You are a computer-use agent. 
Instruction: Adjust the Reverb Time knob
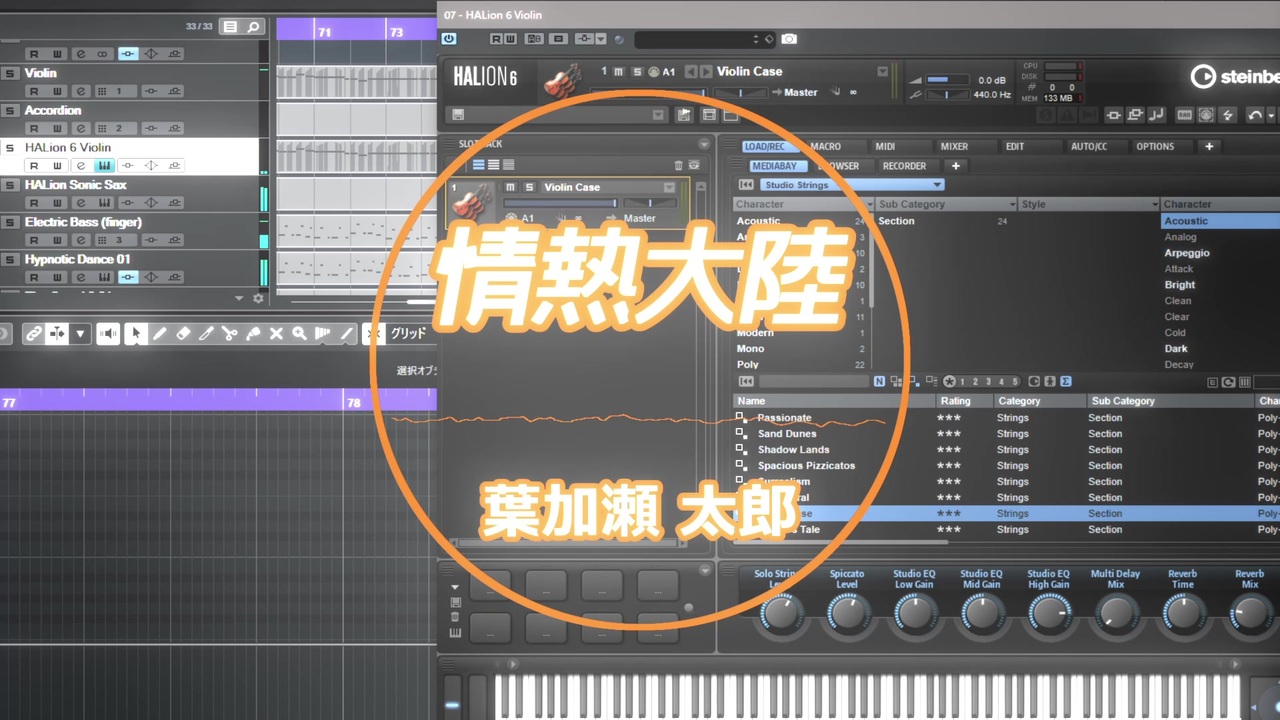[1183, 612]
